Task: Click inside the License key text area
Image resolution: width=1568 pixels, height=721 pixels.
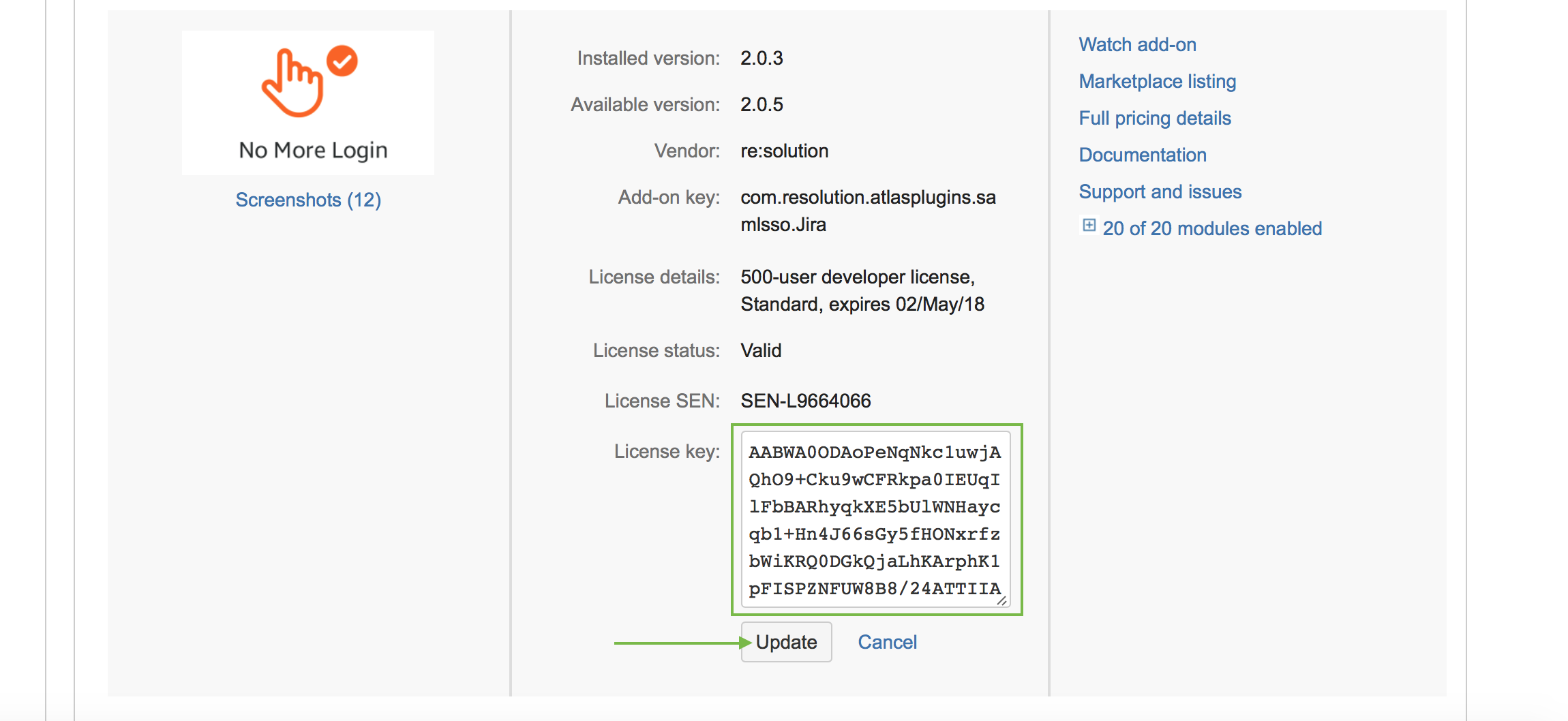Action: coord(875,520)
